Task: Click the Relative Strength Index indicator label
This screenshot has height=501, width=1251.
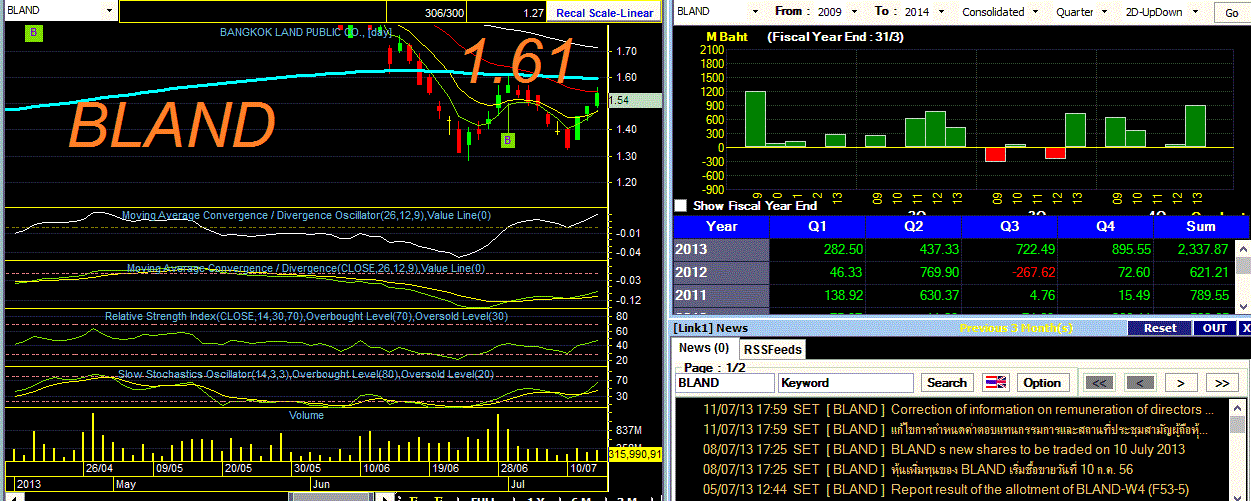Action: coord(306,317)
